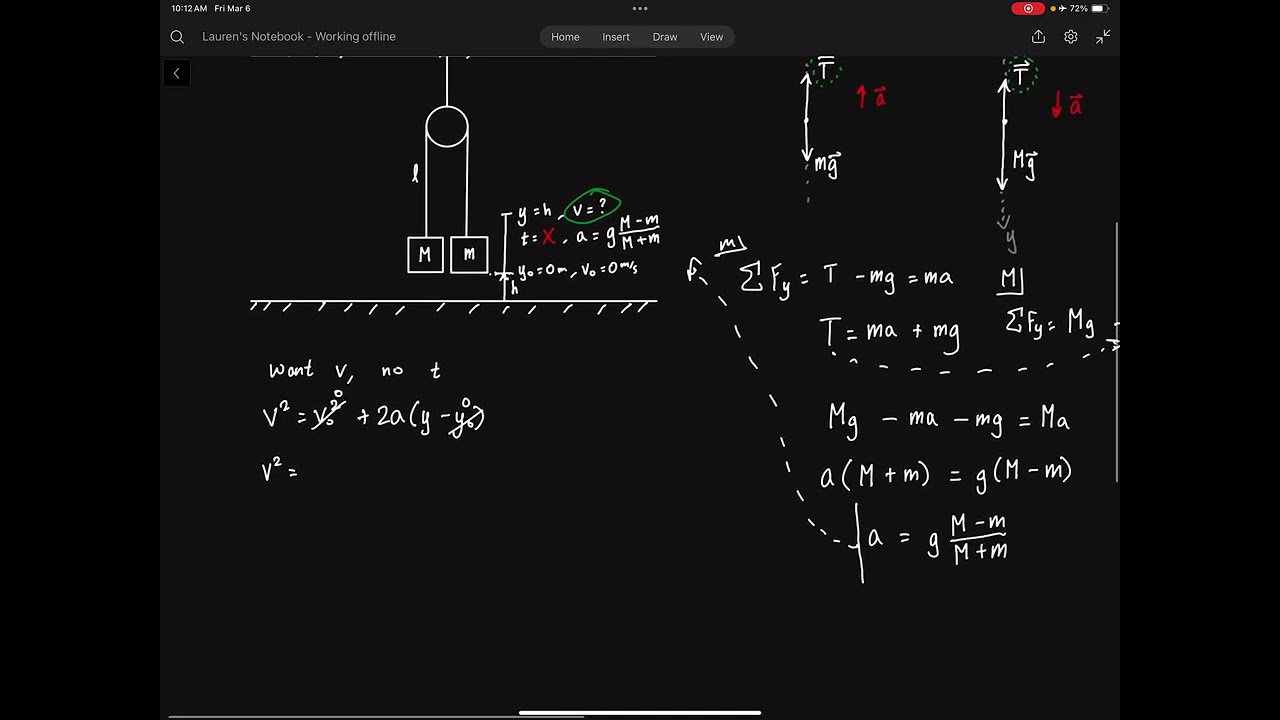The image size is (1280, 720).
Task: Tap Lauren's Notebook title
Action: (299, 37)
